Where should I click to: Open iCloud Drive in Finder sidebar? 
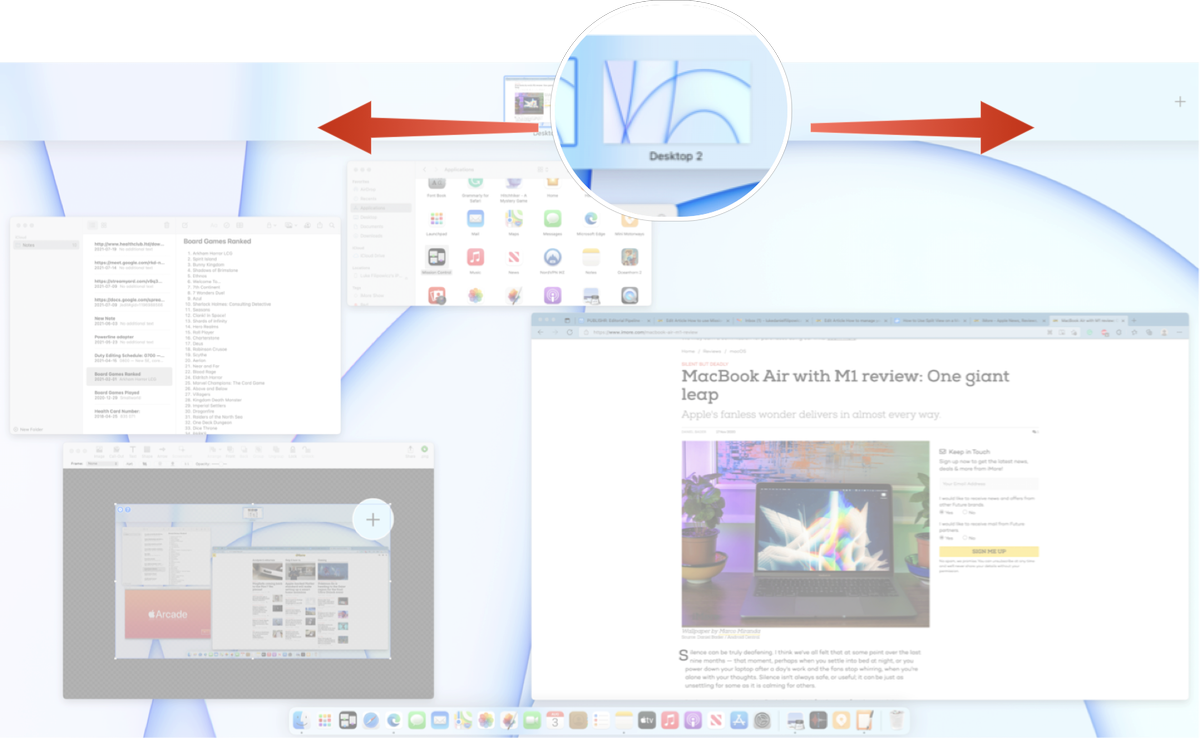click(375, 256)
